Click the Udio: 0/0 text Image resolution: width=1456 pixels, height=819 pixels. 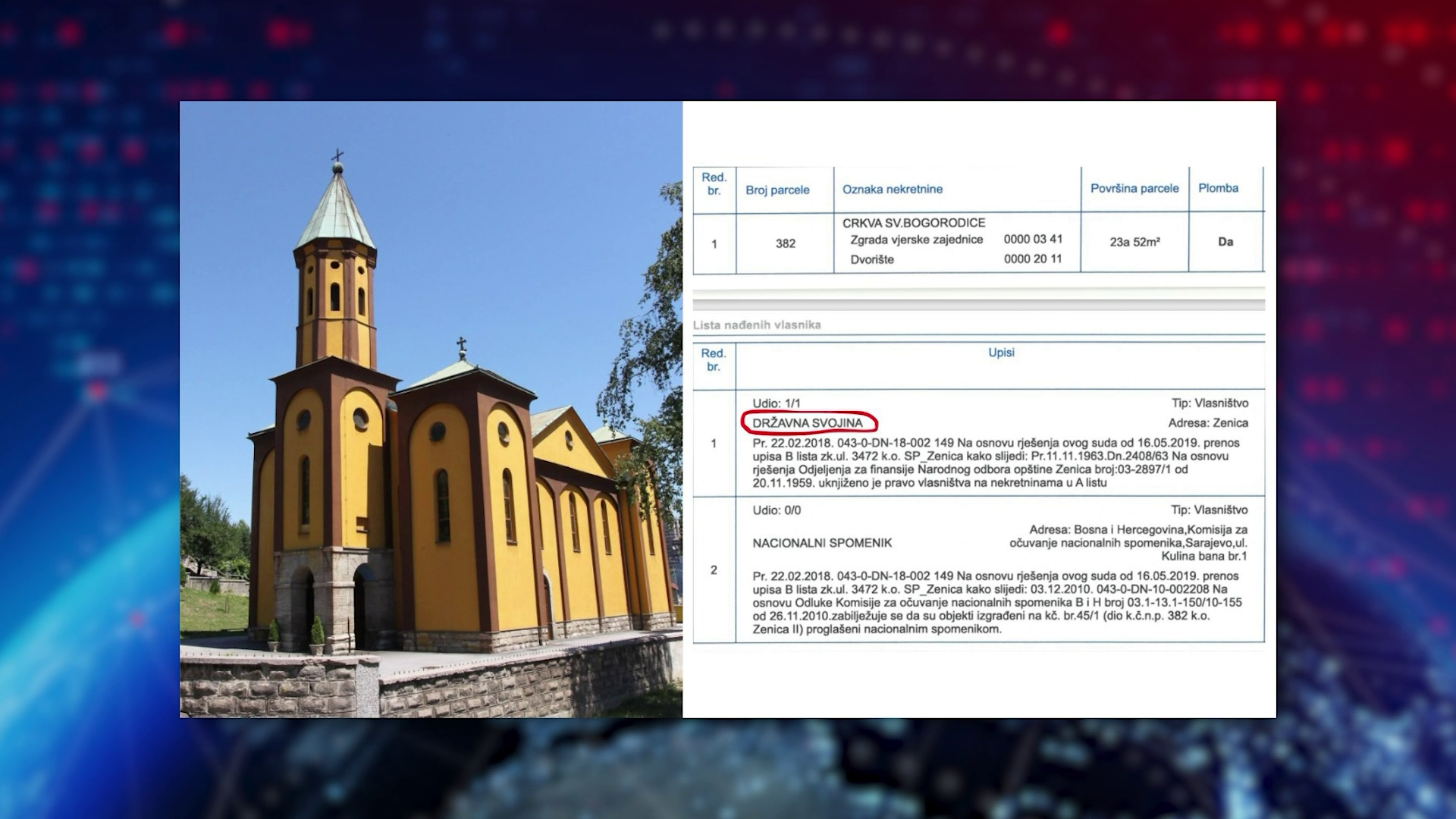pos(776,510)
